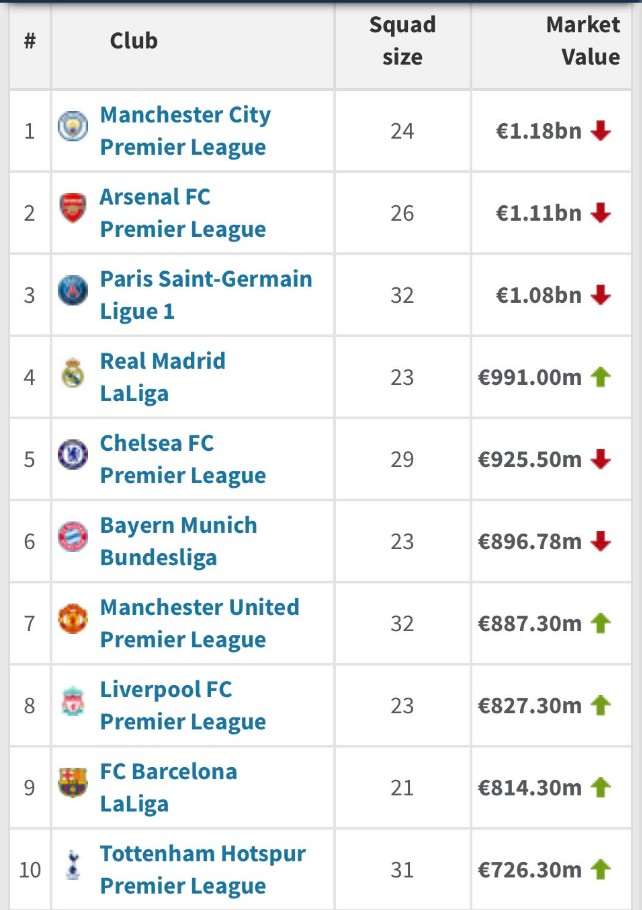Image resolution: width=642 pixels, height=910 pixels.
Task: Click the Bayern Munich crest icon
Action: pyautogui.click(x=73, y=538)
